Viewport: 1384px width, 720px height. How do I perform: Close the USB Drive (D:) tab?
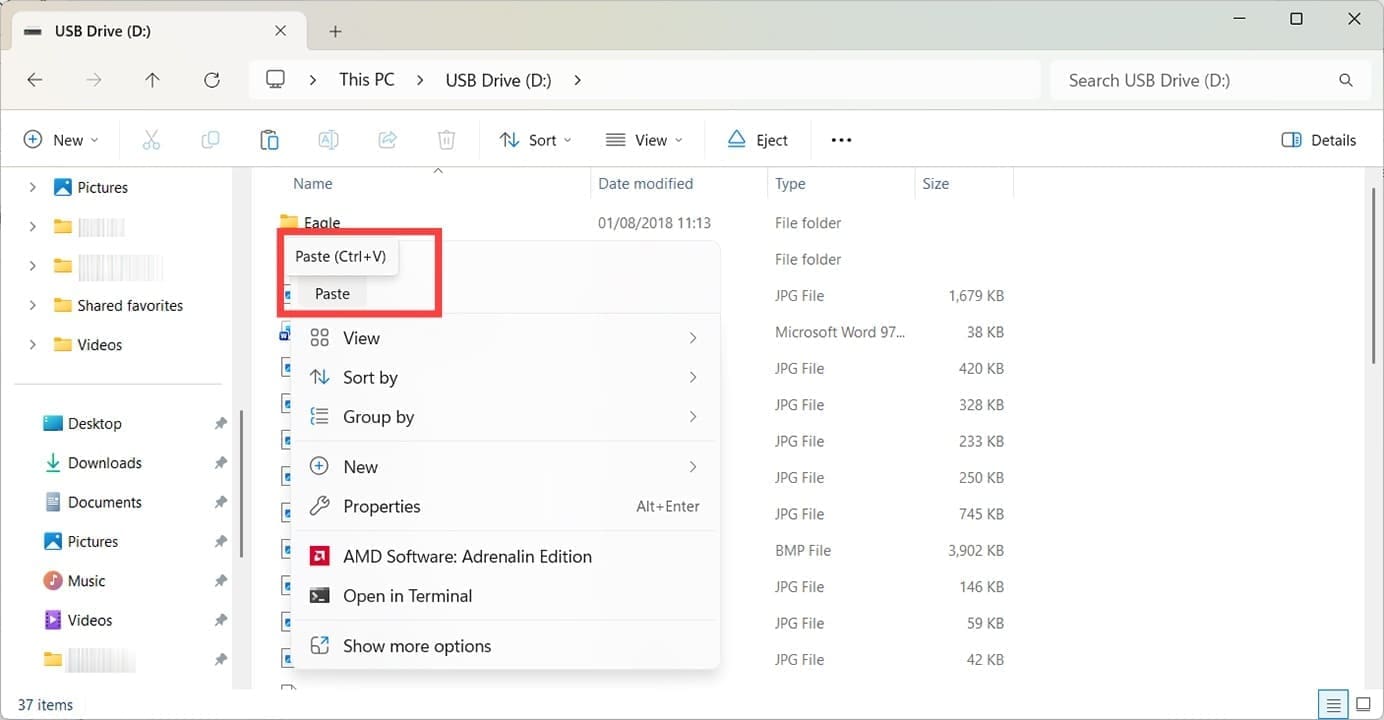tap(281, 31)
